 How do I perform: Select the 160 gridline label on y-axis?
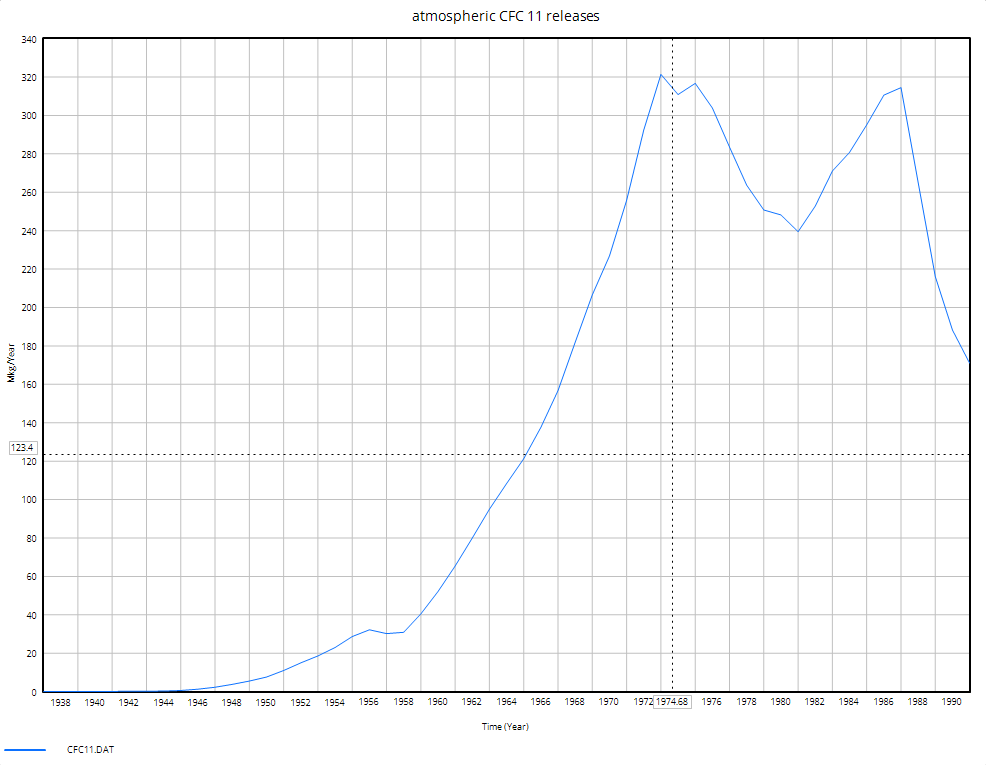30,384
